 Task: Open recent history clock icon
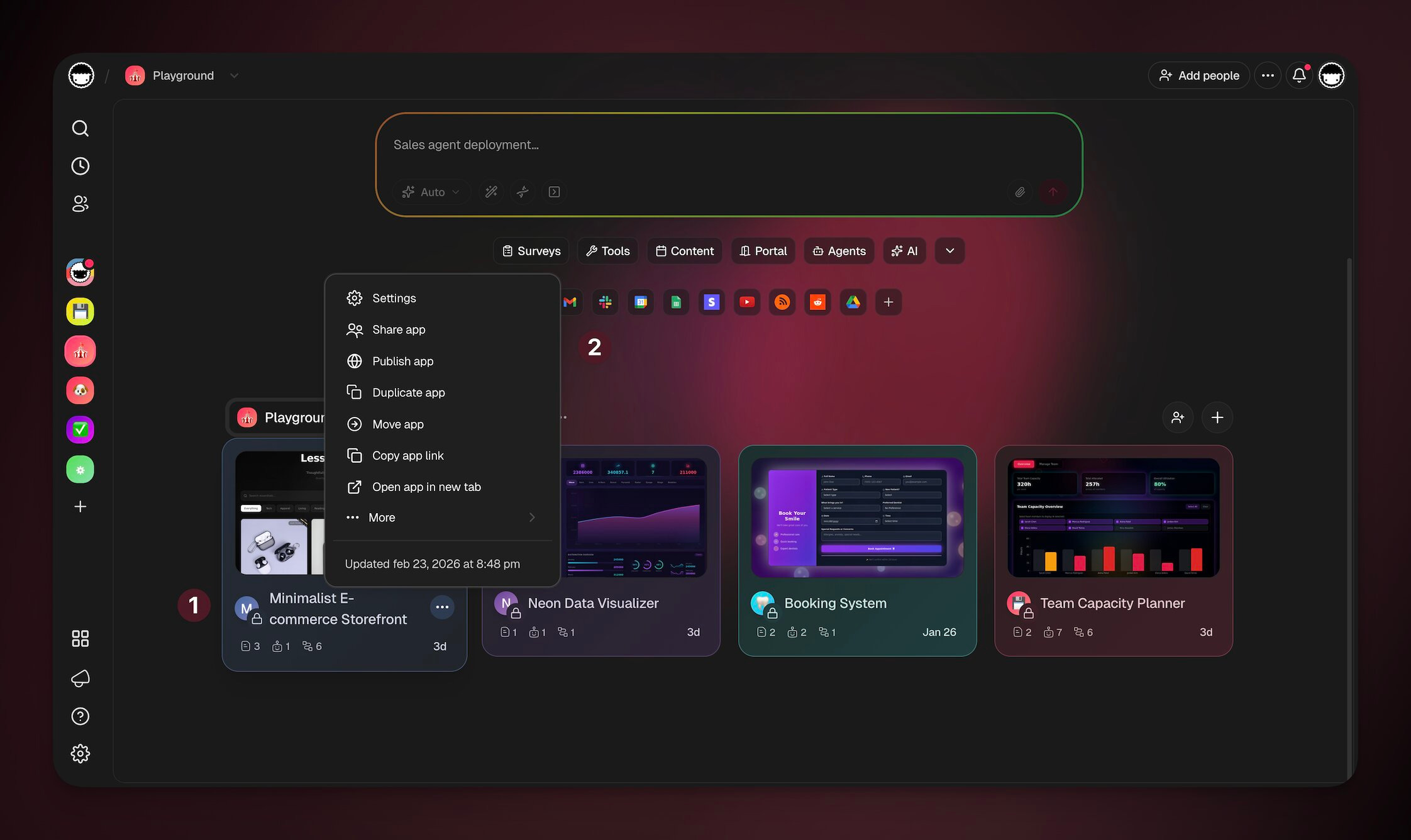(x=80, y=166)
